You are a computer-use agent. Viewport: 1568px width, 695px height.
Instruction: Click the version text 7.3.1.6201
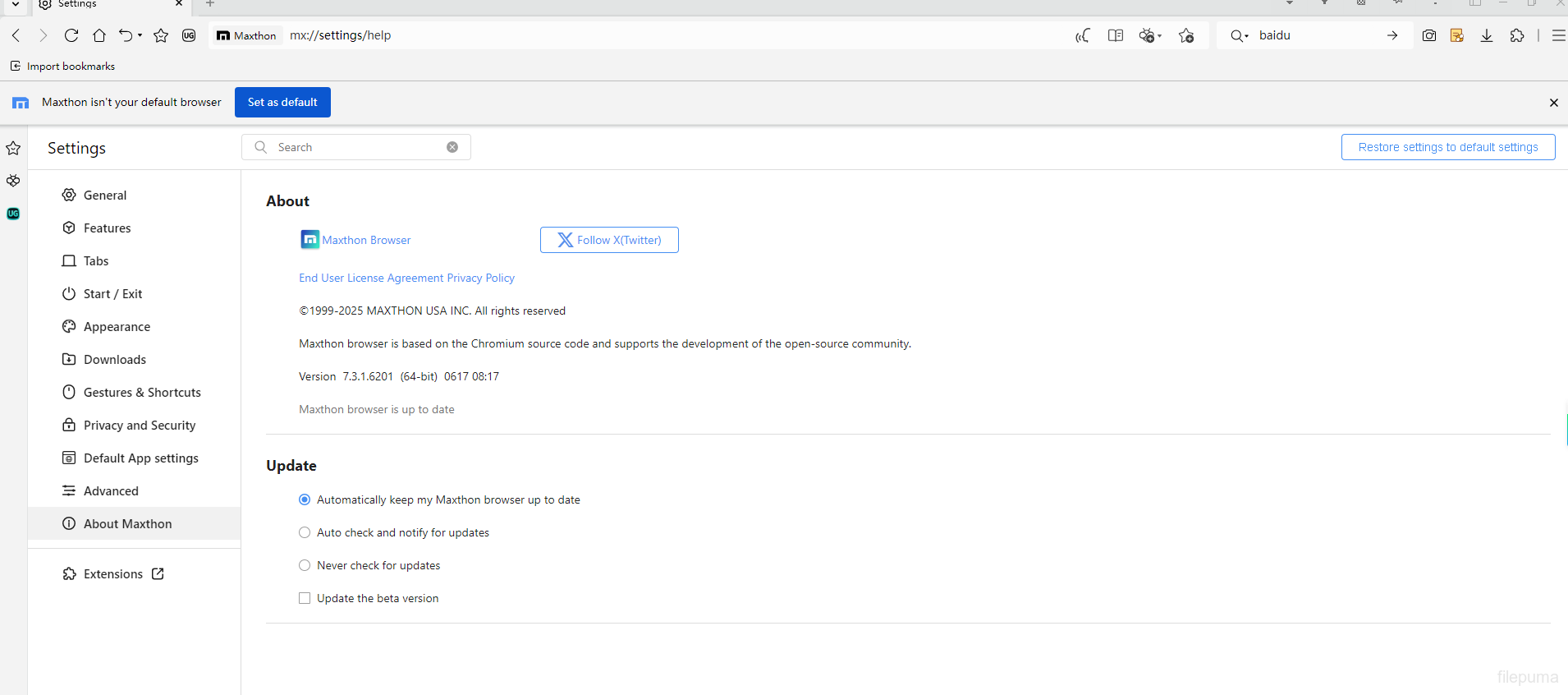(x=368, y=376)
